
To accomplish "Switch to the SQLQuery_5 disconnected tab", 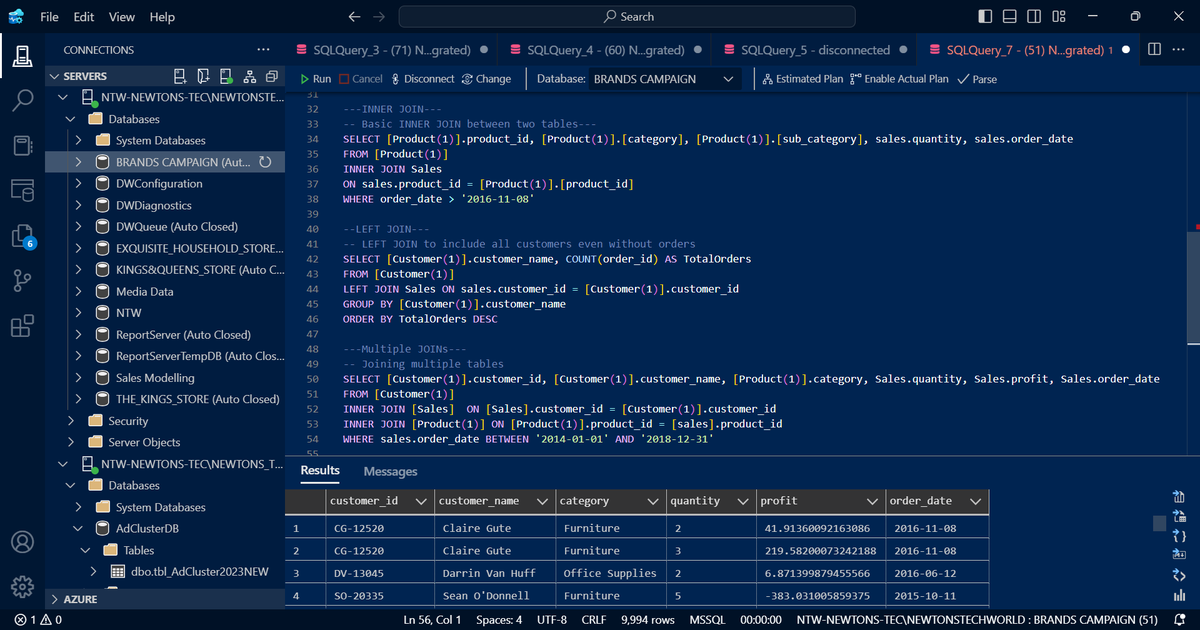I will coord(814,50).
